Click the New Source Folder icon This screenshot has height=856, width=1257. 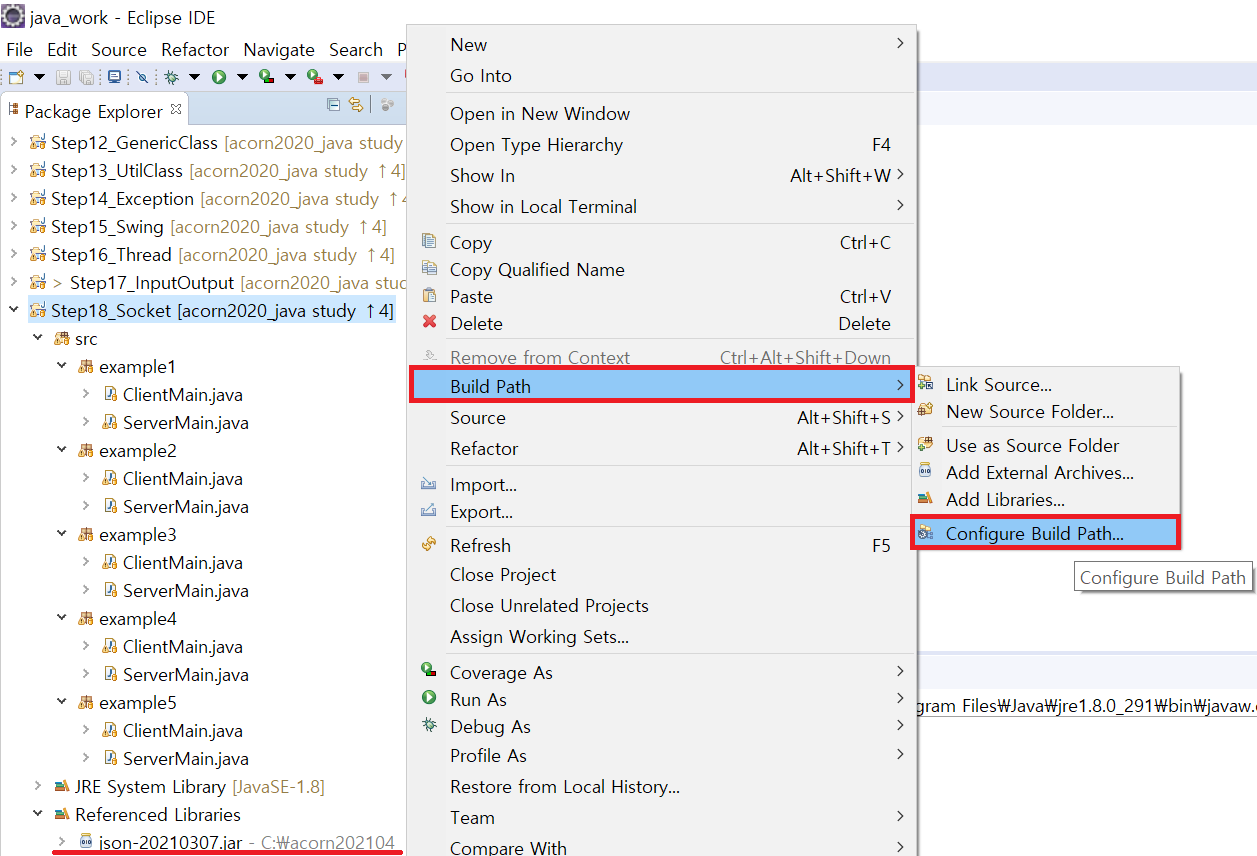(926, 411)
